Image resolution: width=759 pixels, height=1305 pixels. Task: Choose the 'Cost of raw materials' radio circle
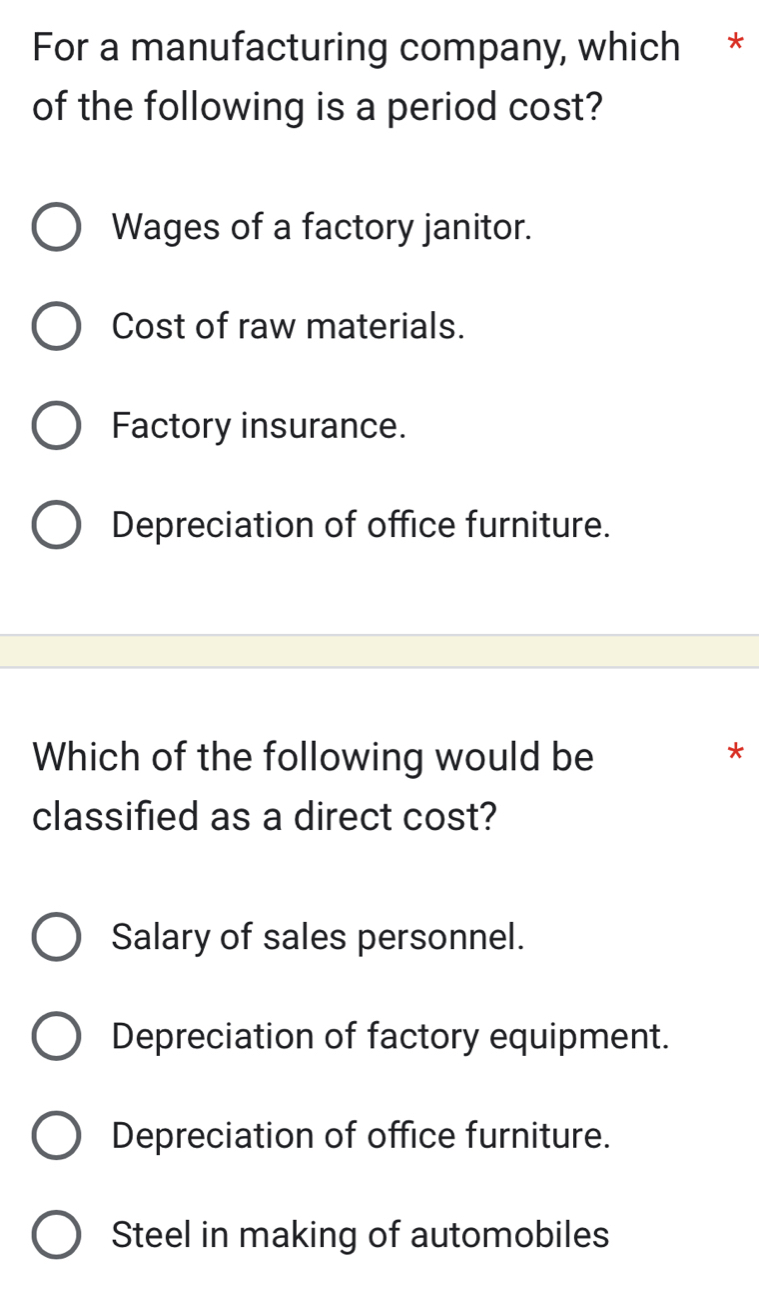pos(57,327)
